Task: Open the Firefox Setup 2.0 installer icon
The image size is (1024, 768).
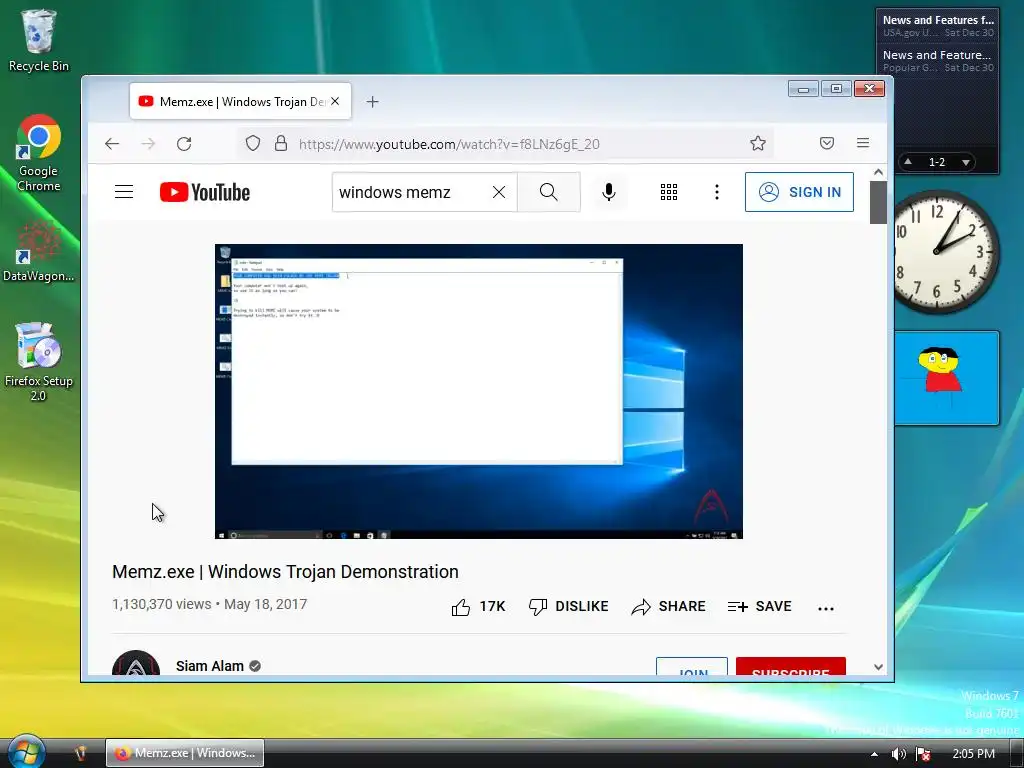Action: 39,361
